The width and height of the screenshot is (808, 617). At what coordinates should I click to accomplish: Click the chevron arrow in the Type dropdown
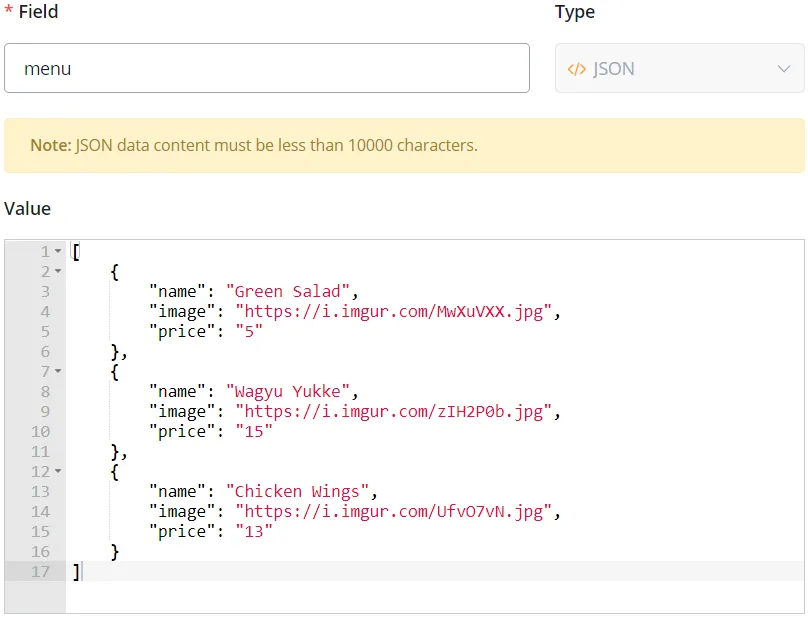784,69
